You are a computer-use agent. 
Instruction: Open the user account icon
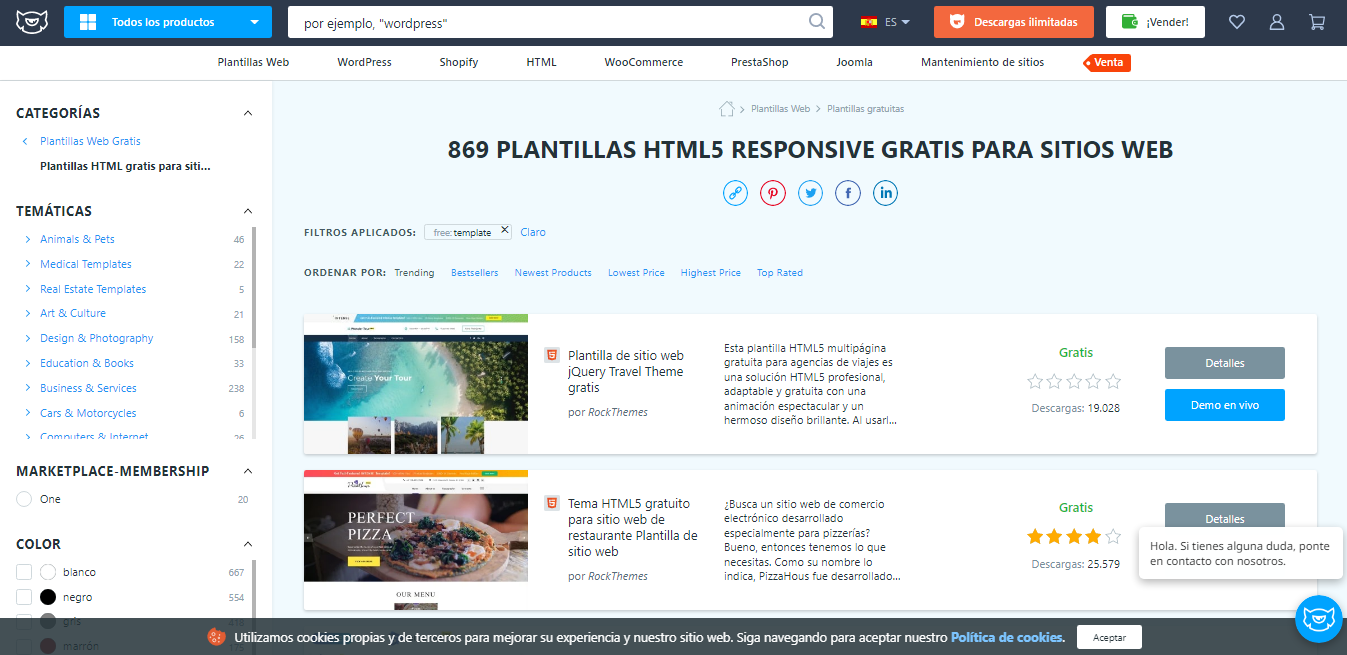click(x=1277, y=22)
